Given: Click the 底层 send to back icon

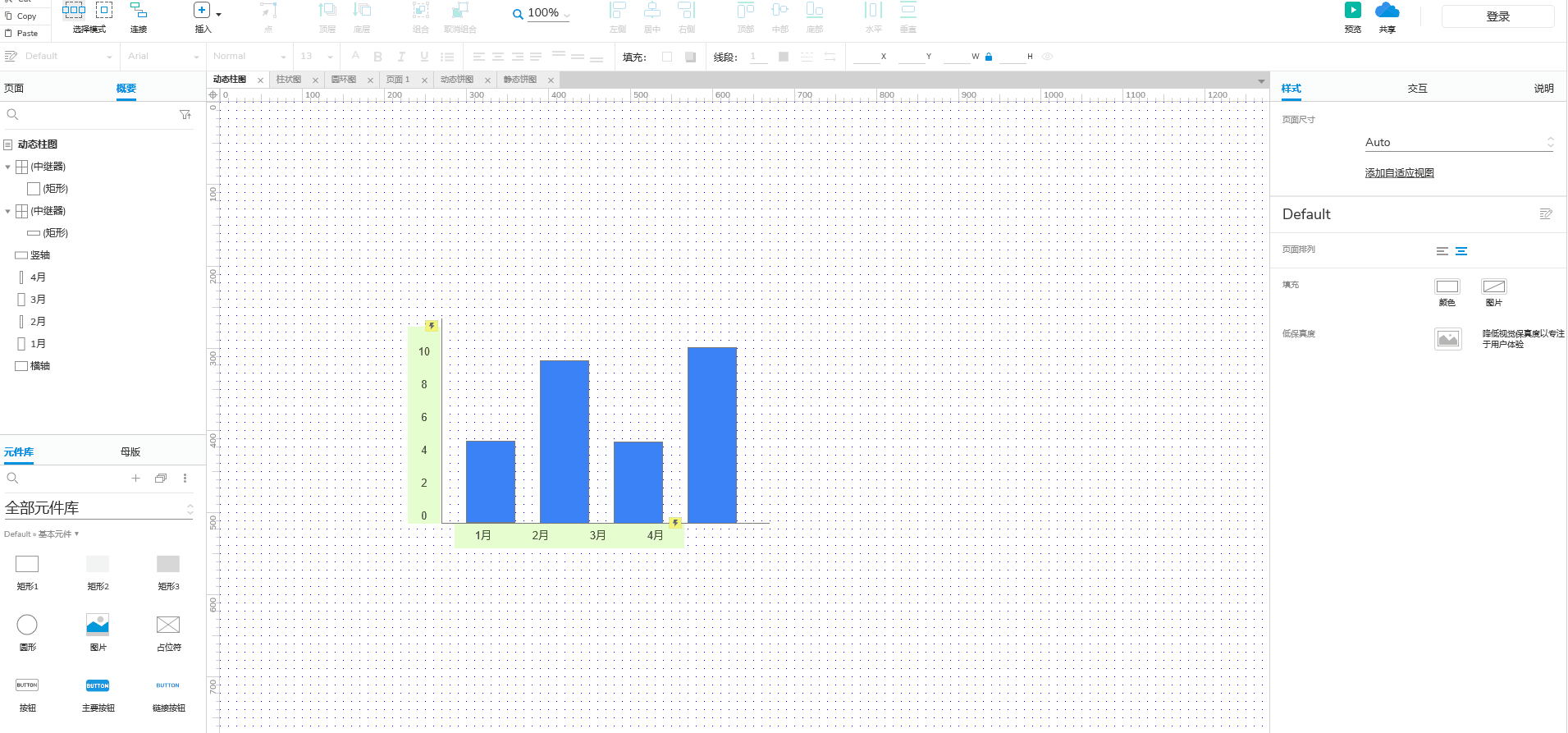Looking at the screenshot, I should 362,11.
